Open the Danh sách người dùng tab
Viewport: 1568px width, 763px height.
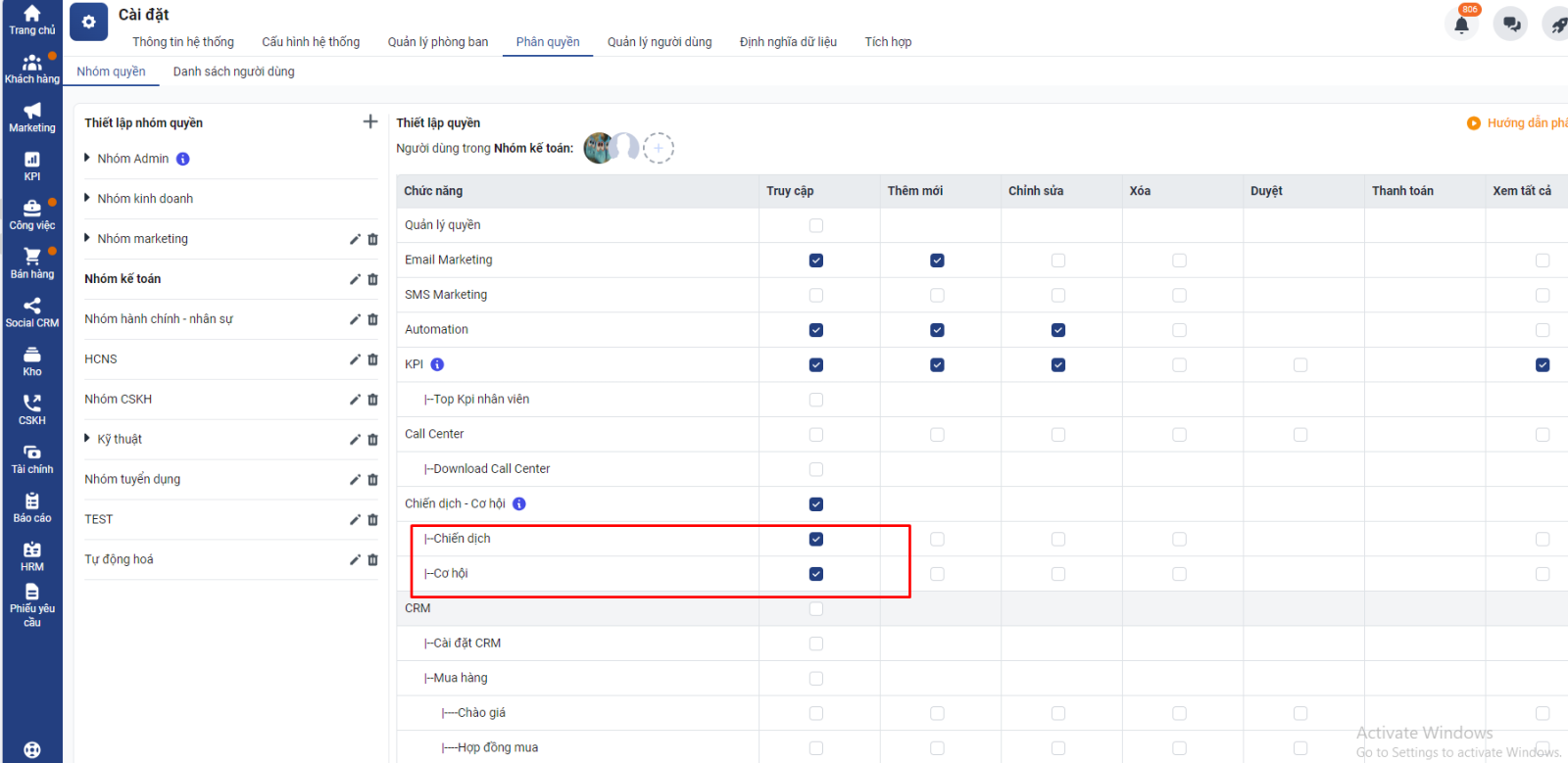point(233,72)
